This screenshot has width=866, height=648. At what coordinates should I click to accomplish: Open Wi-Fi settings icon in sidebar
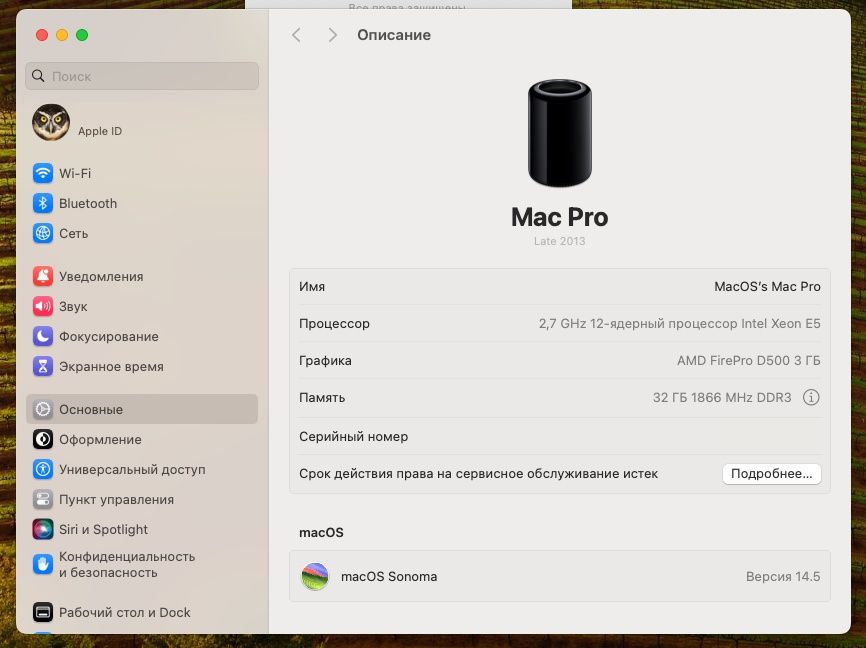coord(43,173)
